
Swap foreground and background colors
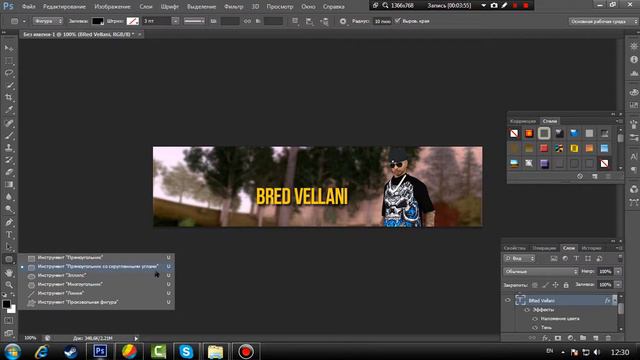pyautogui.click(x=13, y=295)
